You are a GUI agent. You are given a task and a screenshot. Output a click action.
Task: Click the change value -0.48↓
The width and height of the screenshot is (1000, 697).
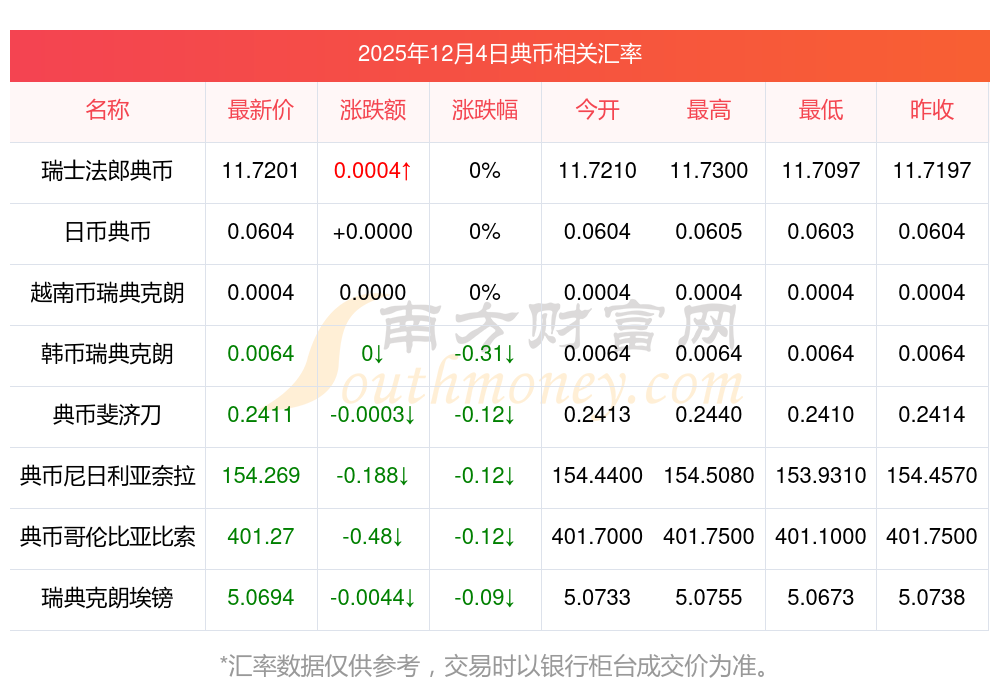click(373, 537)
